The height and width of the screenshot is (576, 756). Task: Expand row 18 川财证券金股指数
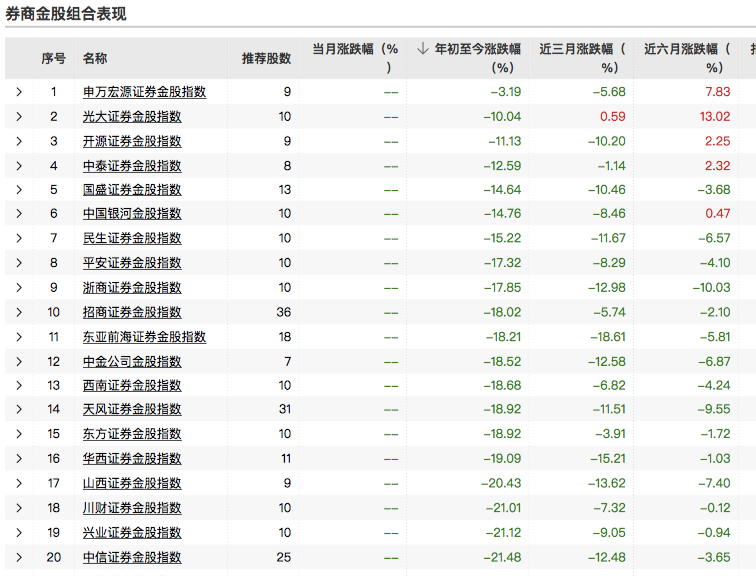pos(19,508)
